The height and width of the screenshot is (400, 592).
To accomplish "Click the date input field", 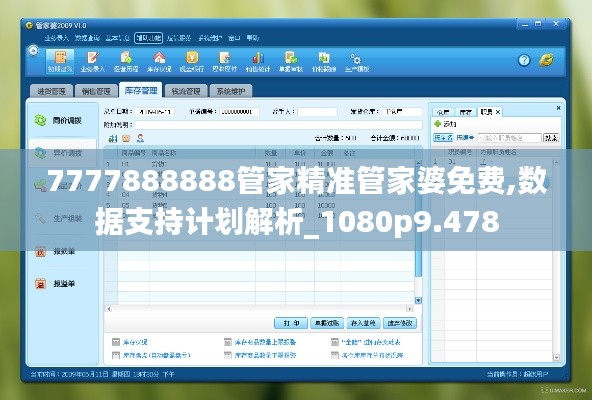I will tap(154, 112).
